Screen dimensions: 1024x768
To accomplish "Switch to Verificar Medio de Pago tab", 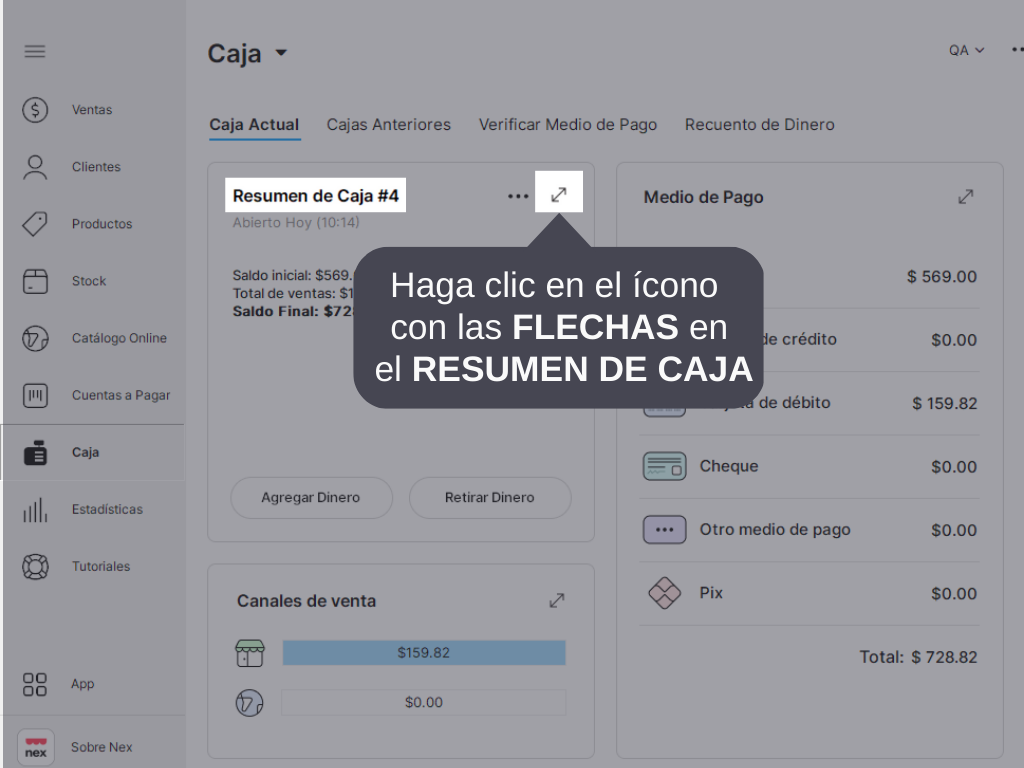I will coord(567,125).
